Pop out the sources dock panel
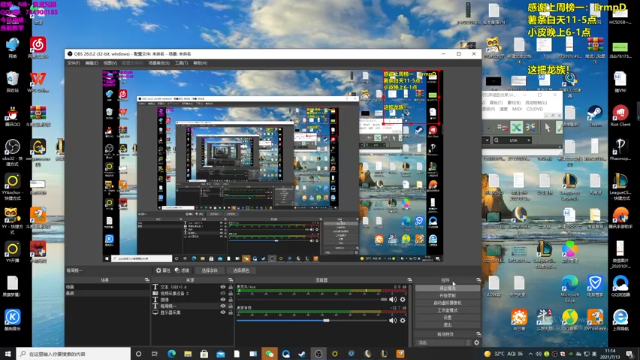This screenshot has height=360, width=640. [x=231, y=280]
